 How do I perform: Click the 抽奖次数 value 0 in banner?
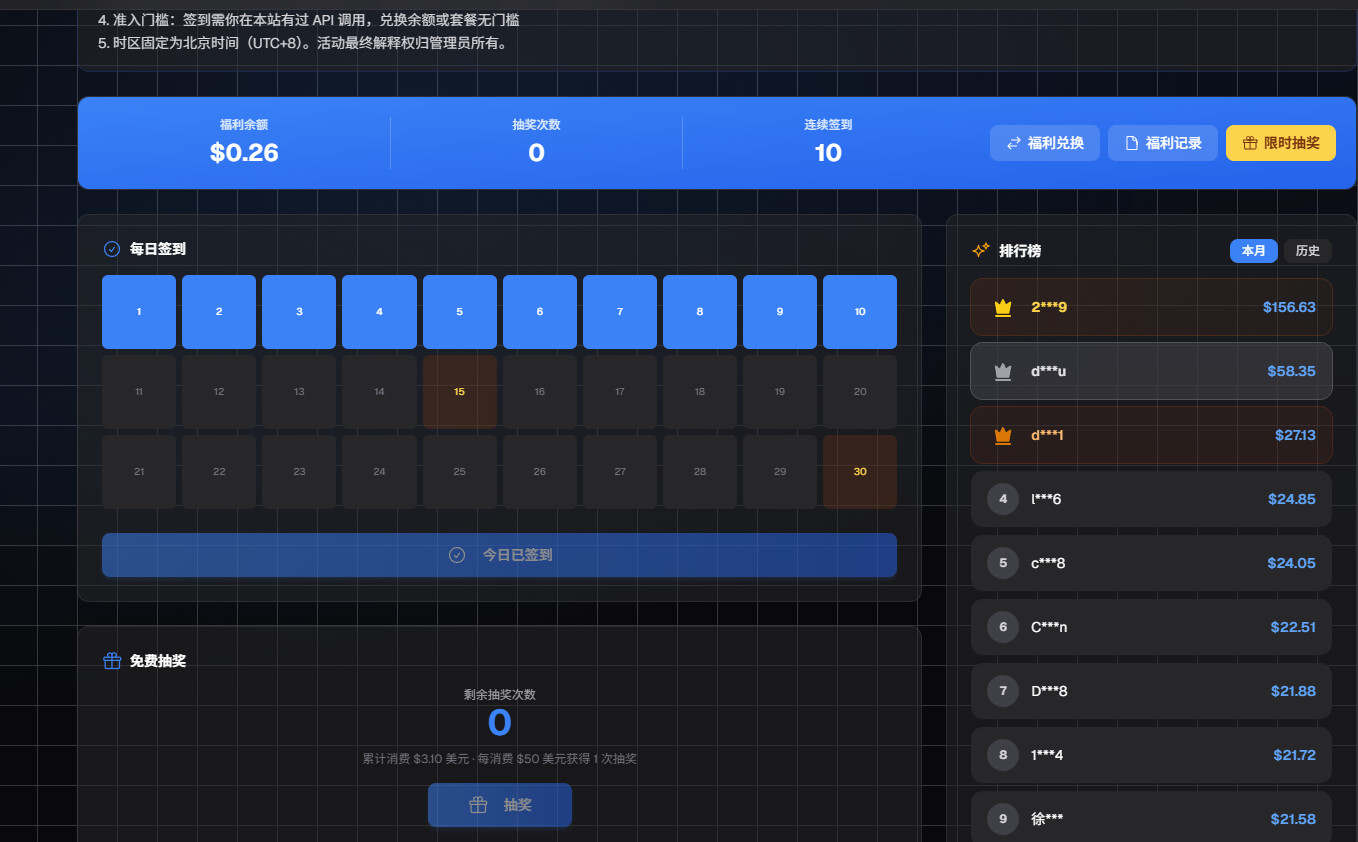tap(536, 153)
